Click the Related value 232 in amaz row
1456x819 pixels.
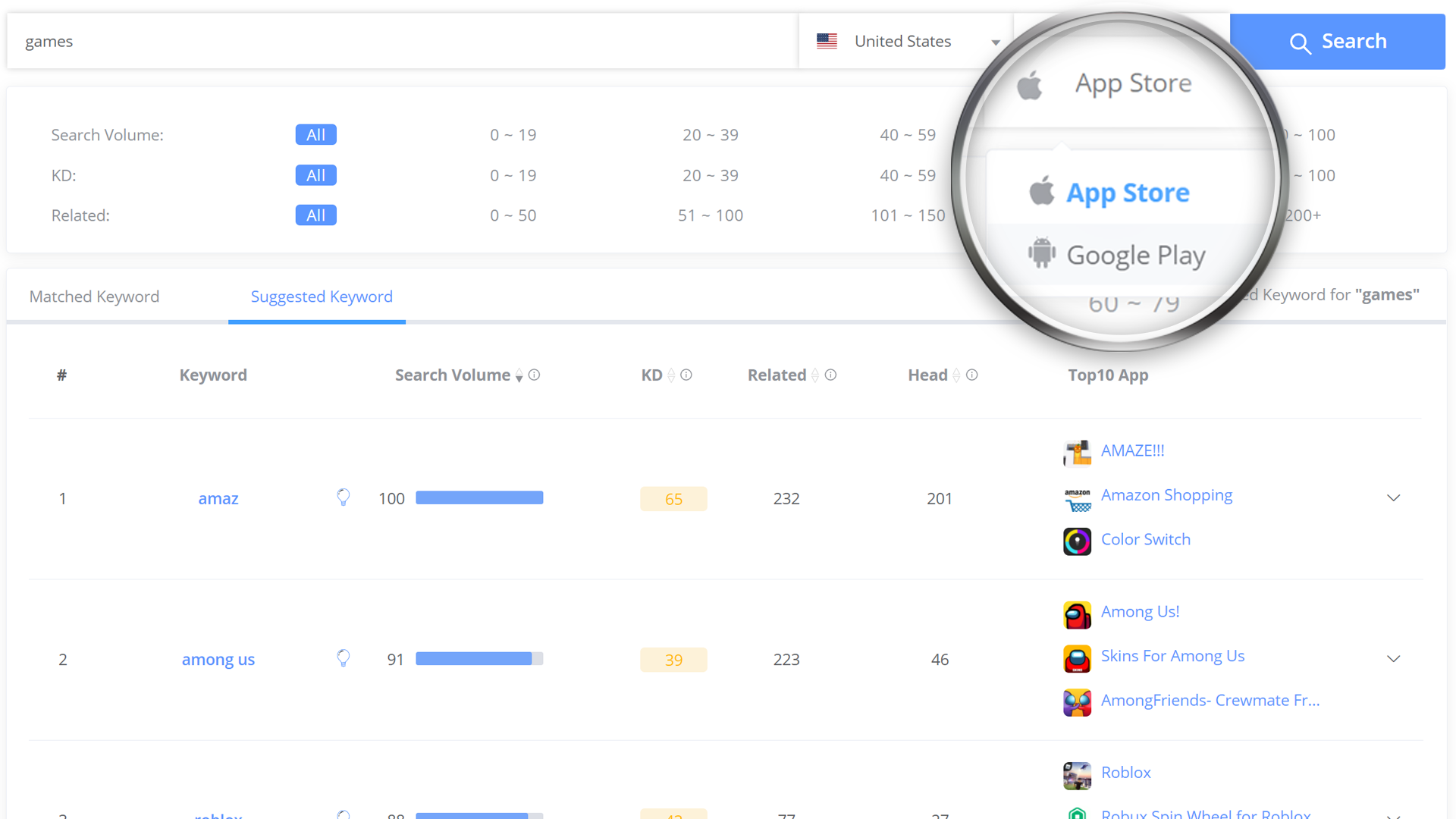(786, 499)
